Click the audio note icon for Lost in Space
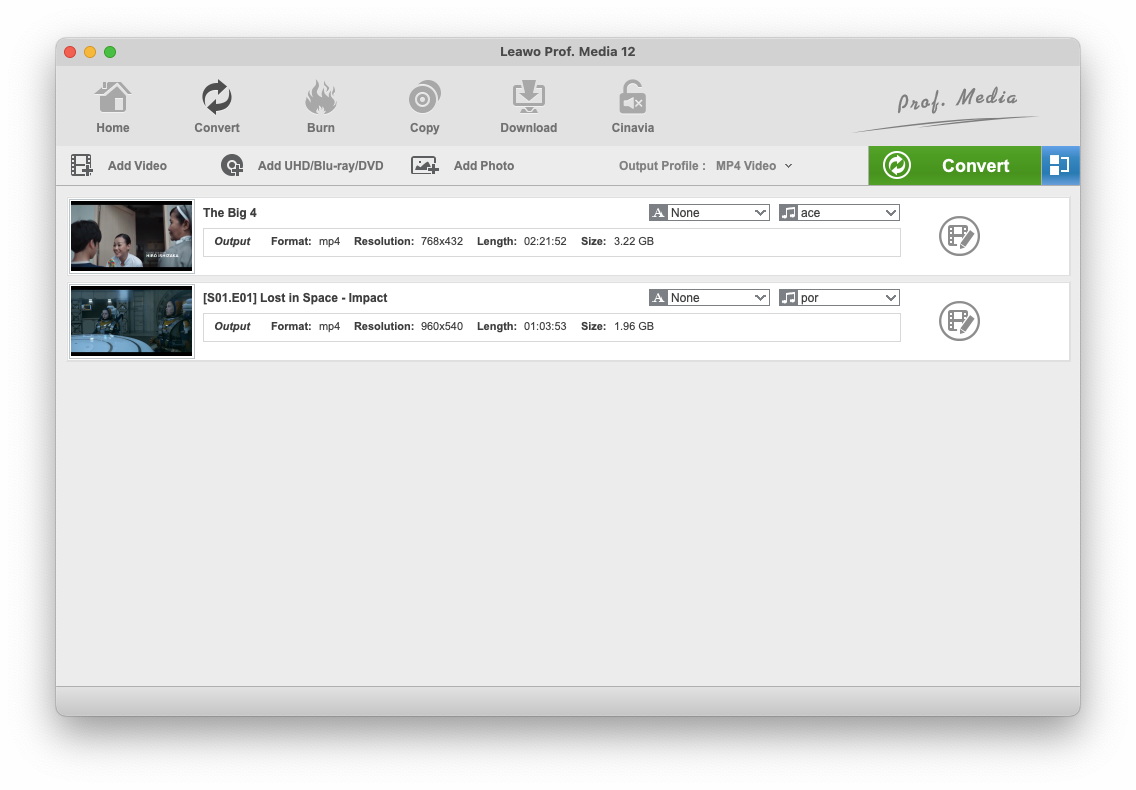The image size is (1136, 790). tap(788, 298)
